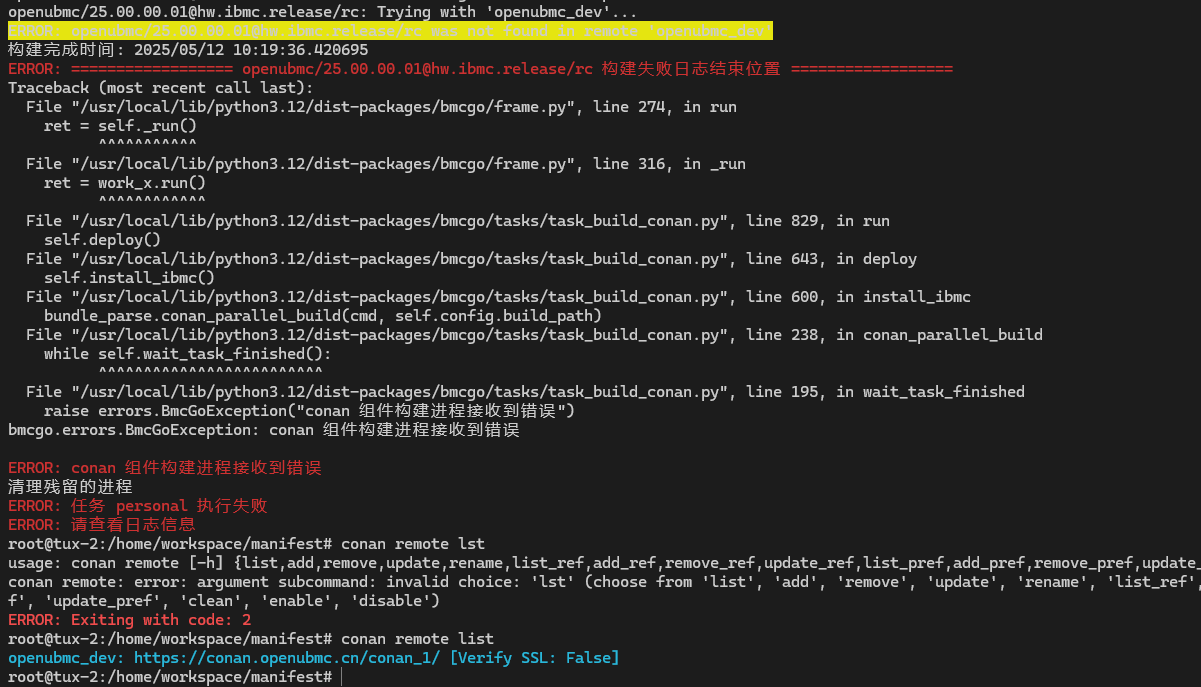
Task: Click the 'Exiting with code: 2' error line
Action: point(130,620)
